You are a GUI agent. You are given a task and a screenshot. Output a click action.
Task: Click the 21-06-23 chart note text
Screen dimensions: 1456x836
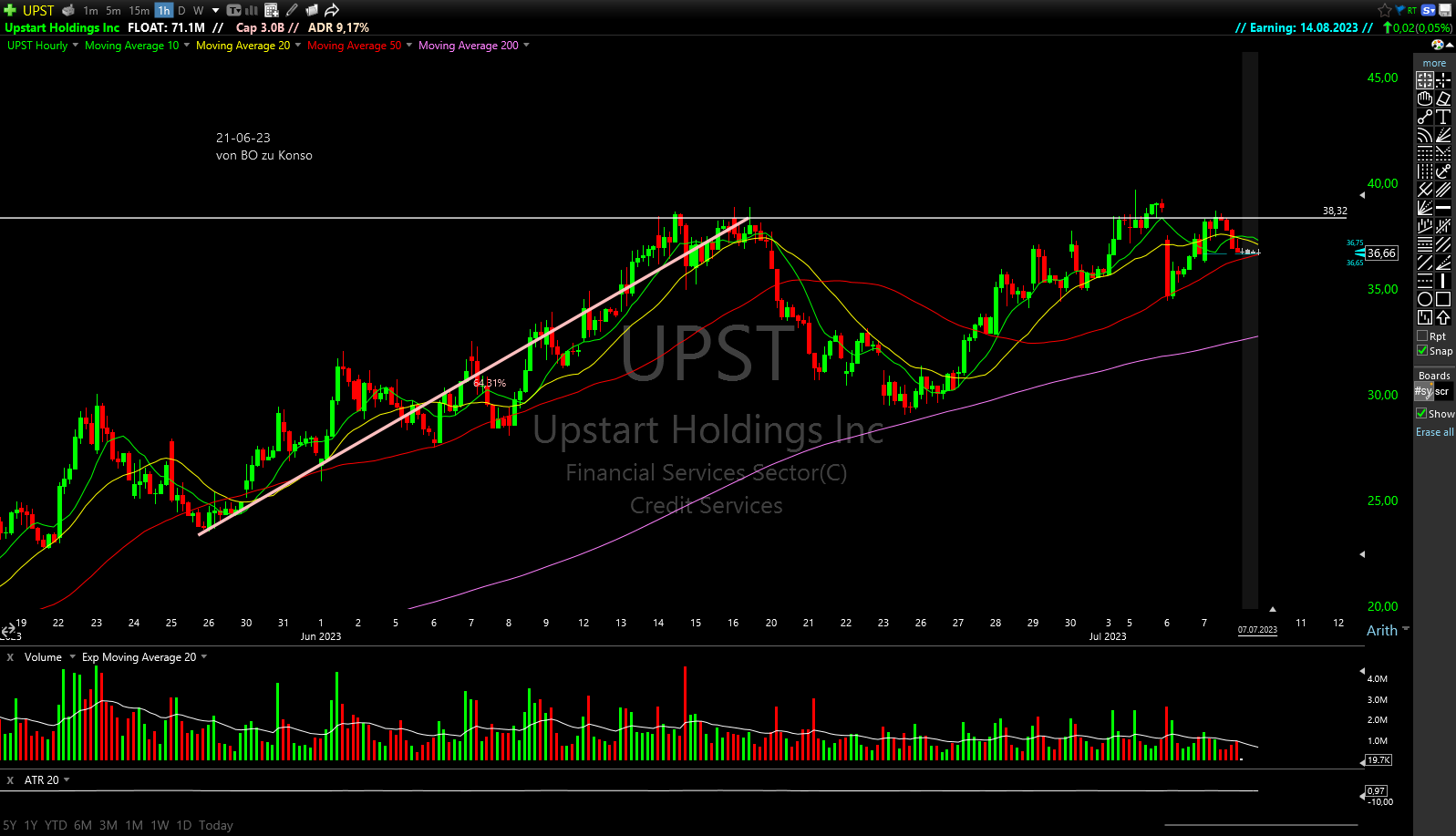click(243, 138)
